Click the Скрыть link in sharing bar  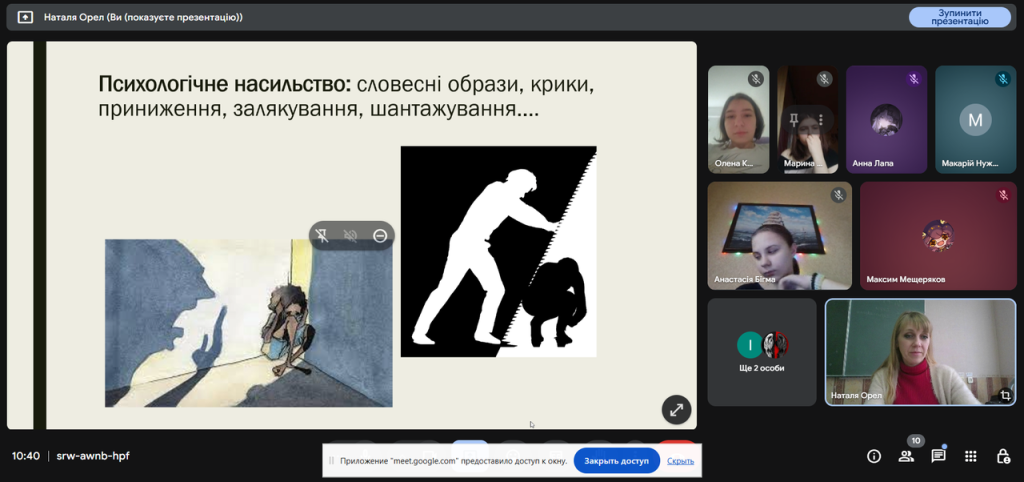coord(680,461)
